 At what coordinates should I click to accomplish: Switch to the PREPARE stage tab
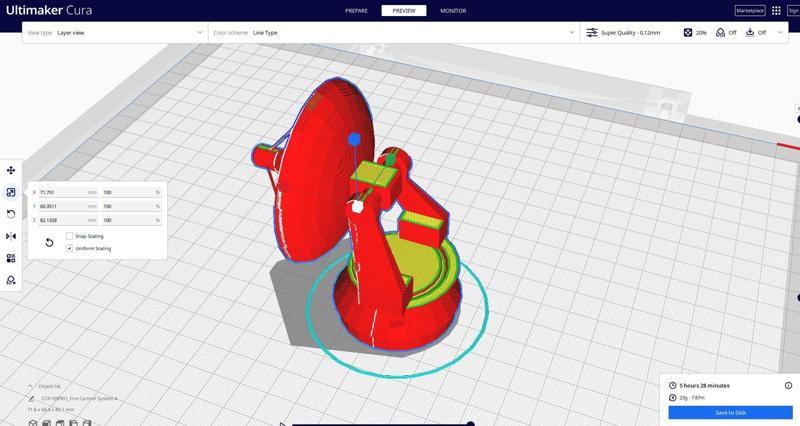(356, 11)
